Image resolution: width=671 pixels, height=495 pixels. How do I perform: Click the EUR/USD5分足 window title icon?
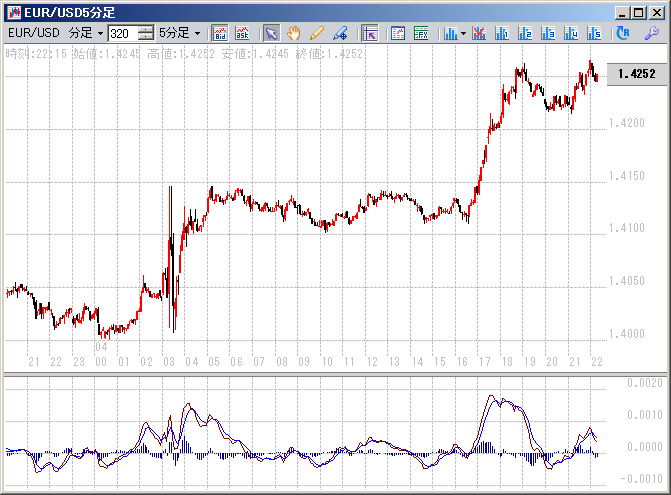[x=14, y=12]
